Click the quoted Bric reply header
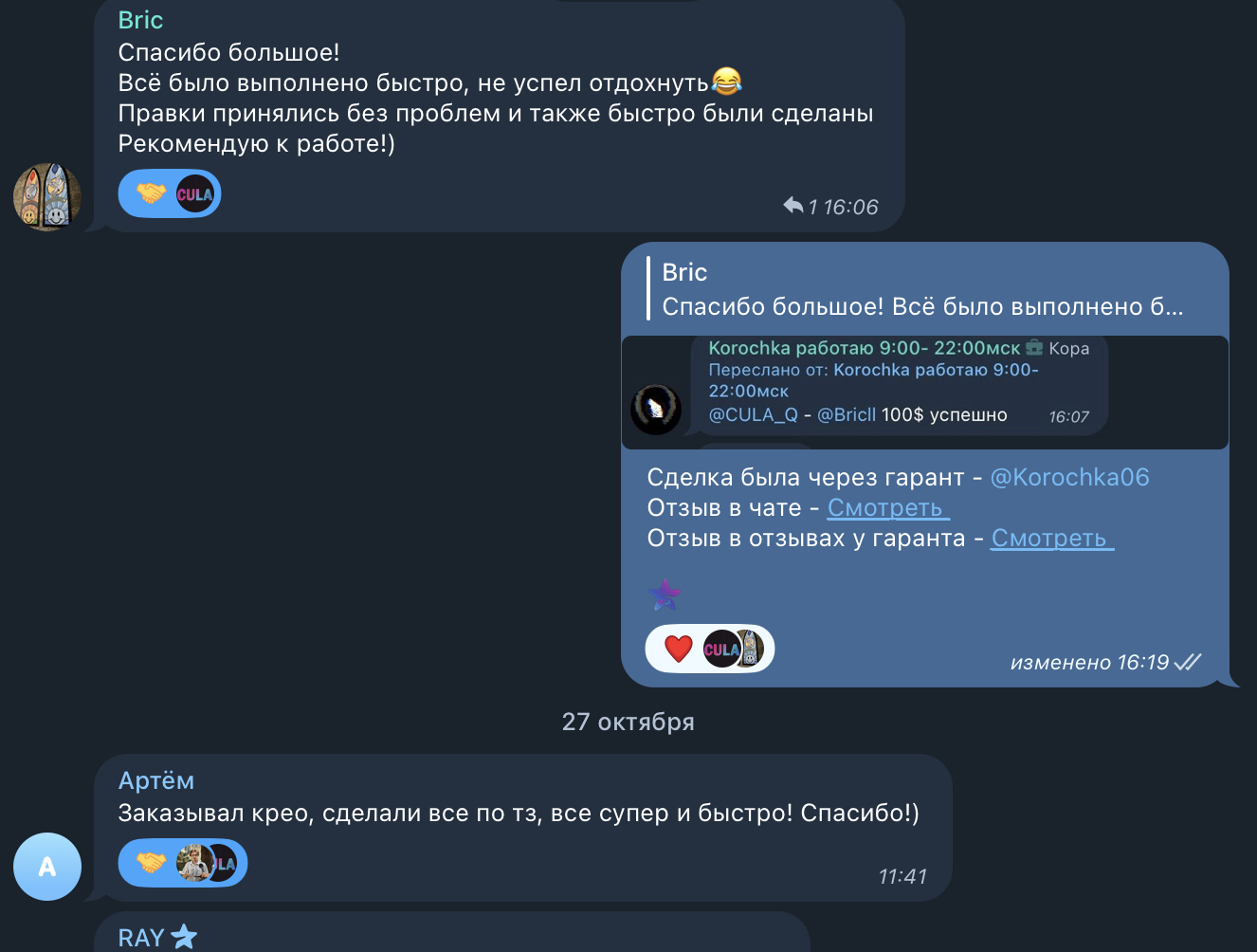Image resolution: width=1257 pixels, height=952 pixels. point(924,289)
